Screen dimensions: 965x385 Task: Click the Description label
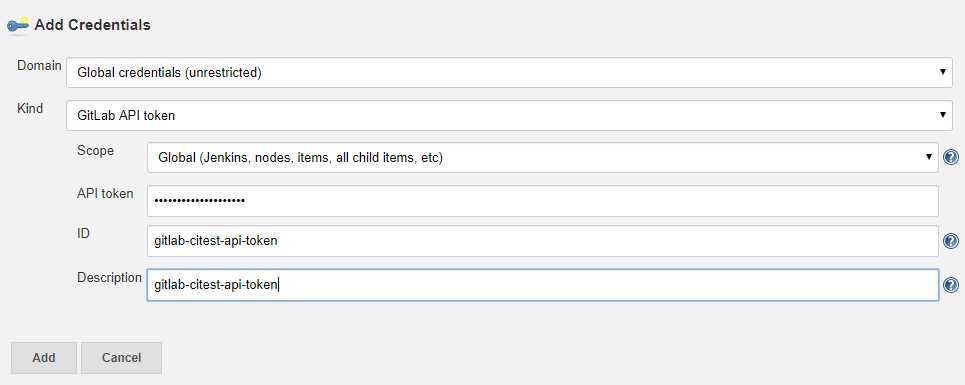(x=110, y=277)
